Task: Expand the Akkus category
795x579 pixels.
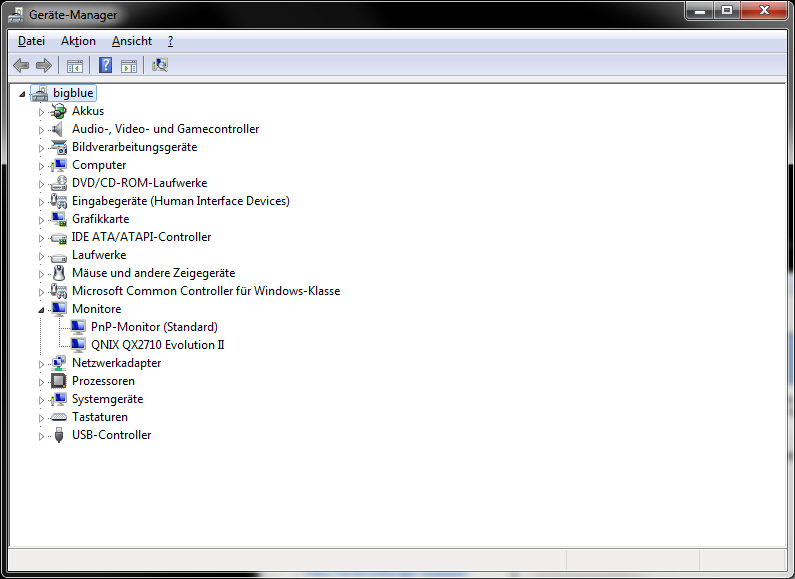Action: (x=42, y=112)
